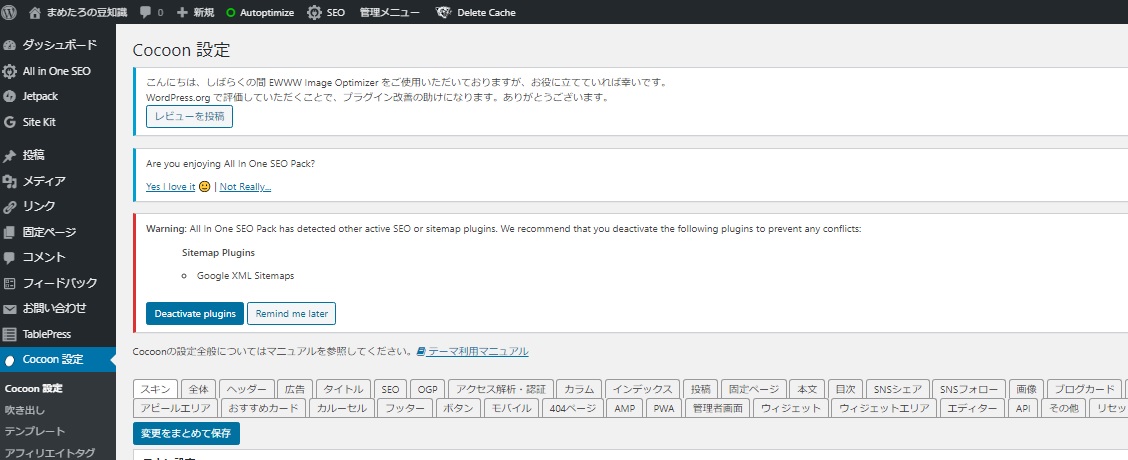Open the 吹き出し submenu item
The width and height of the screenshot is (1128, 460).
[25, 410]
